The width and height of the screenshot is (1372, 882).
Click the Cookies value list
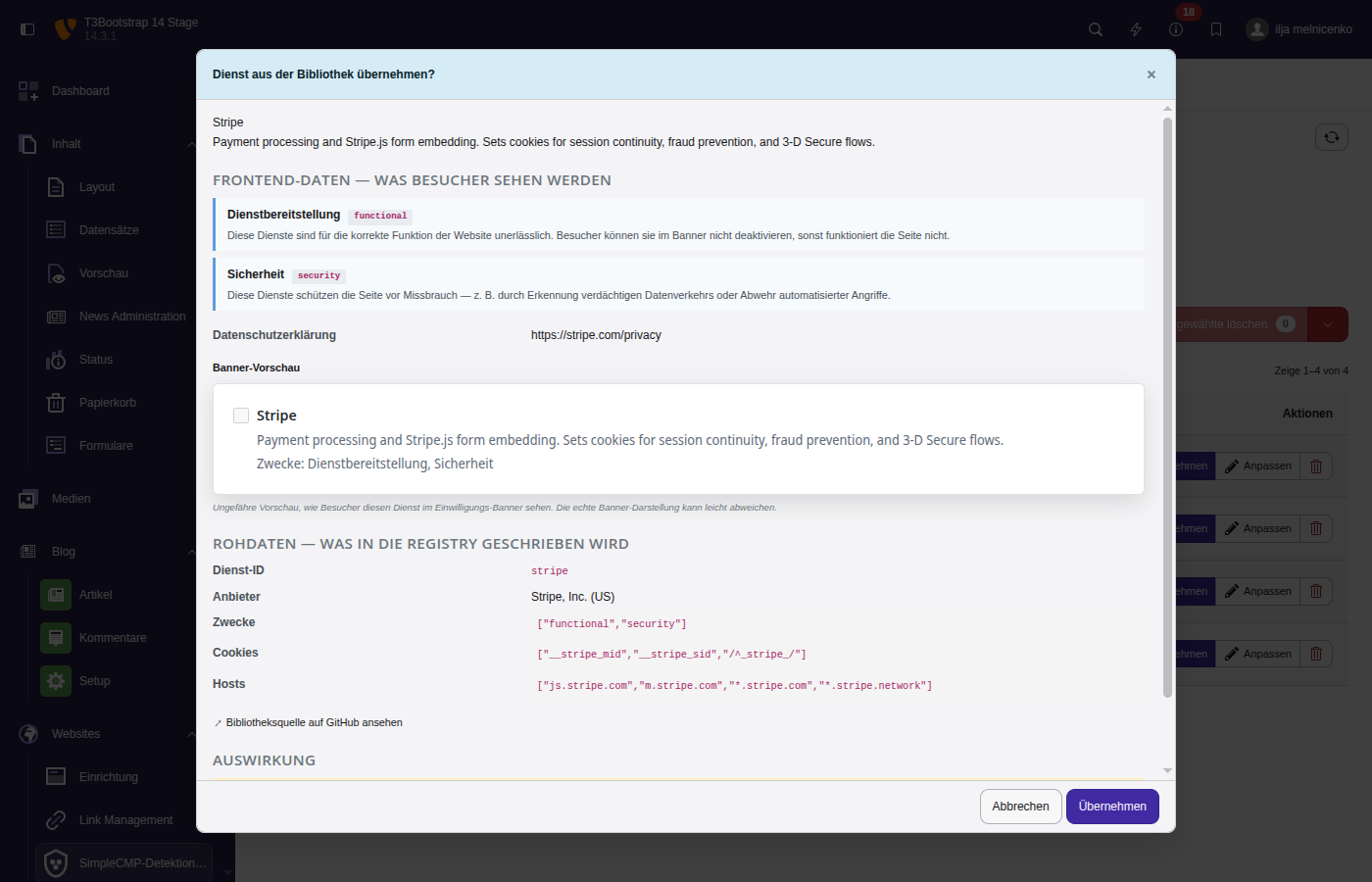click(x=671, y=655)
